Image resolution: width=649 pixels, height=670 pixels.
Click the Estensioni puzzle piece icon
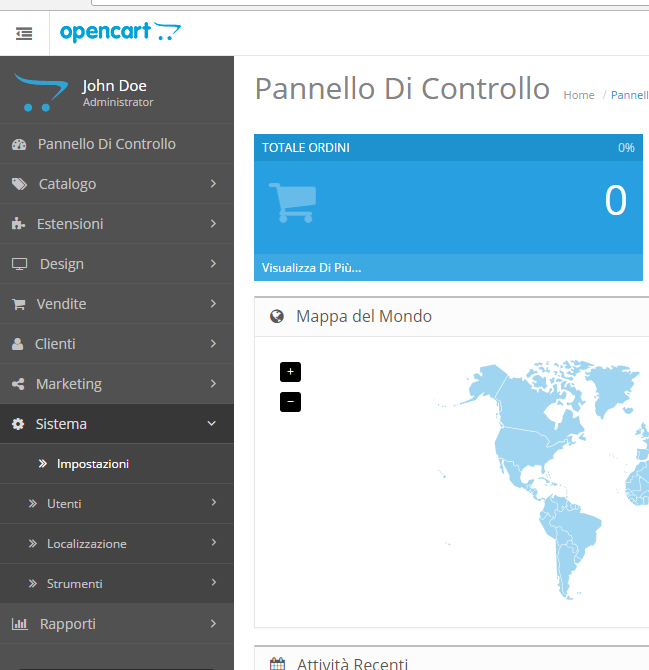point(18,224)
